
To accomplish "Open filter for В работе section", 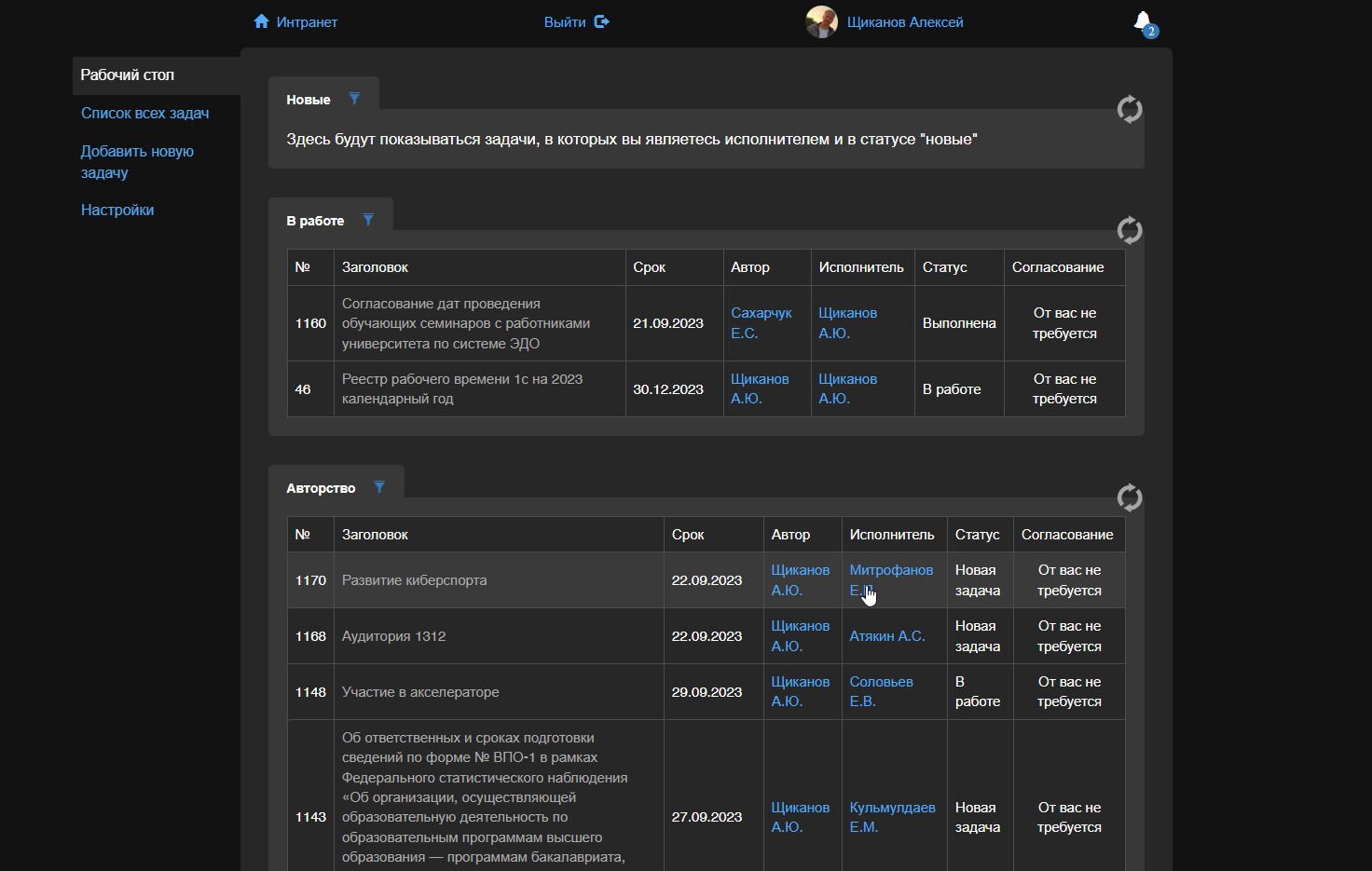I will point(368,220).
